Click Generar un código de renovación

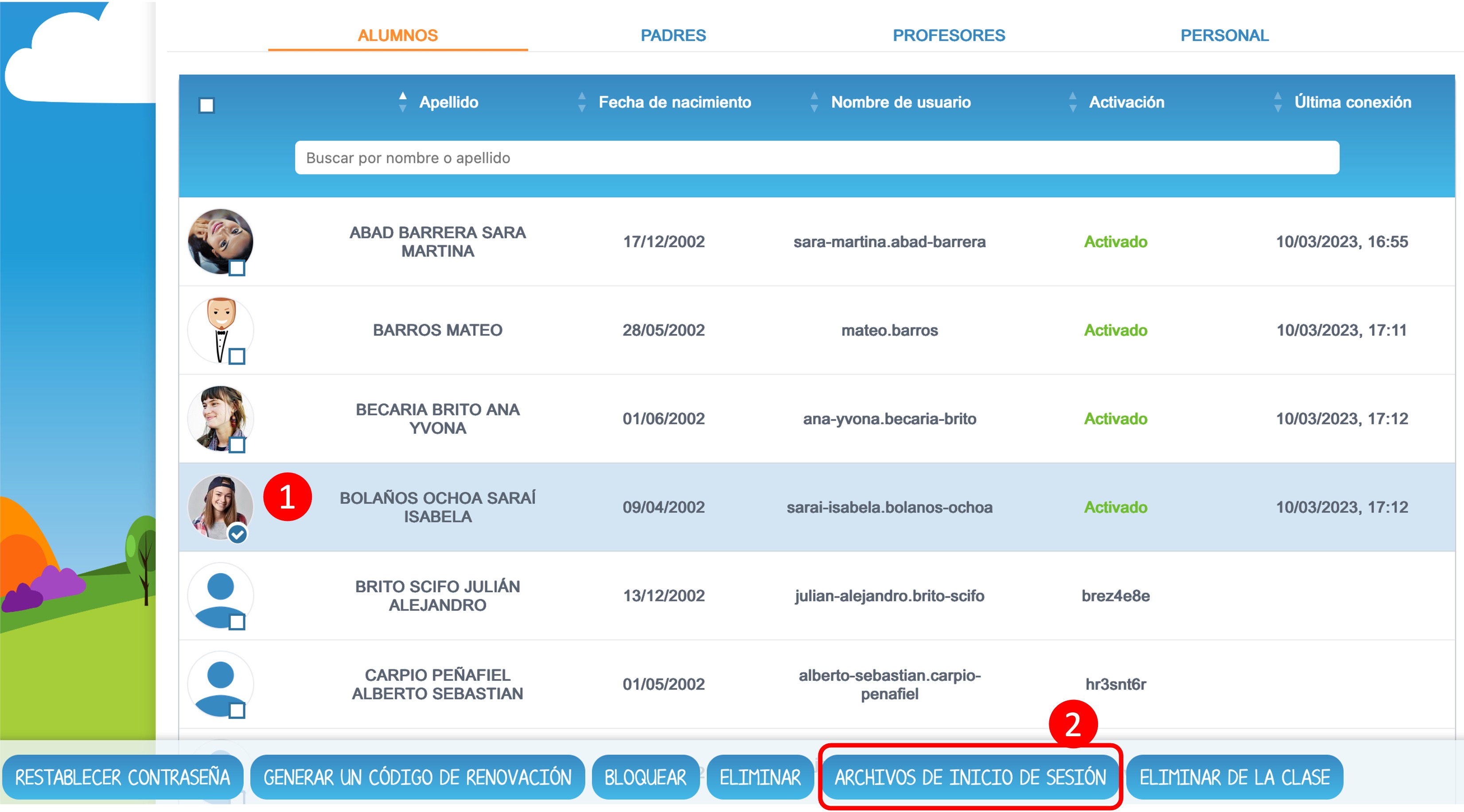tap(417, 777)
